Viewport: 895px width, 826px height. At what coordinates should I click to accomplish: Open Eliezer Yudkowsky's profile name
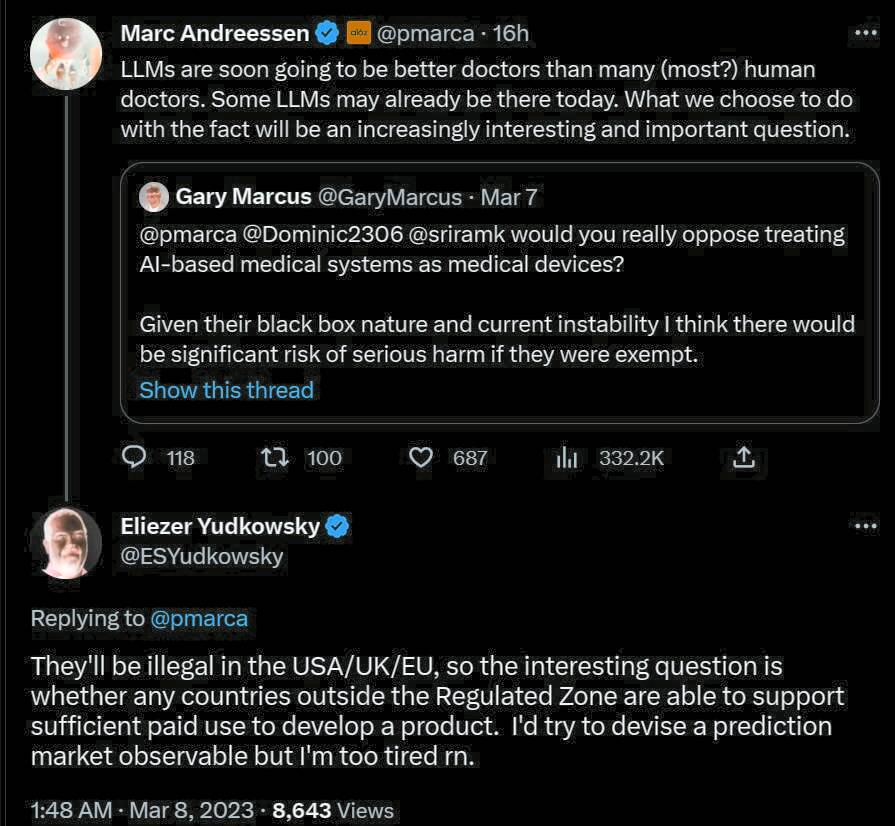(x=220, y=526)
